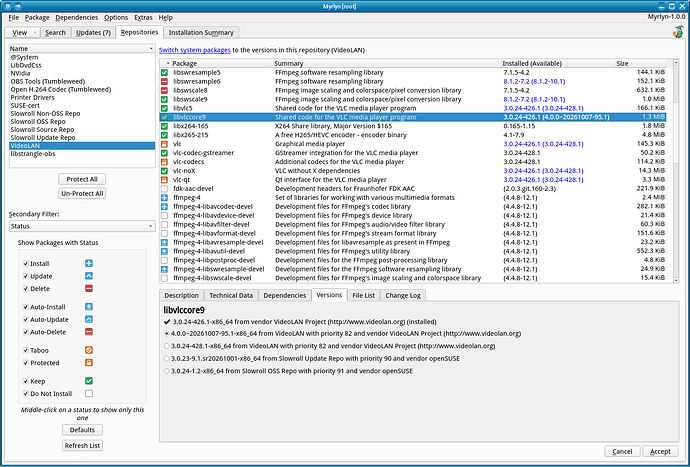Viewport: 690px width, 467px height.
Task: Click the Accept button
Action: (660, 451)
